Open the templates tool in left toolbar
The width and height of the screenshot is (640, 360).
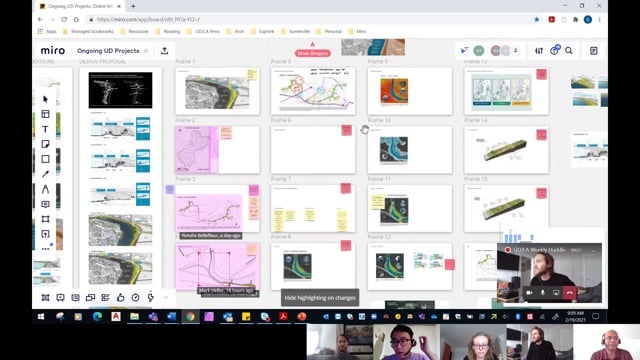[45, 114]
